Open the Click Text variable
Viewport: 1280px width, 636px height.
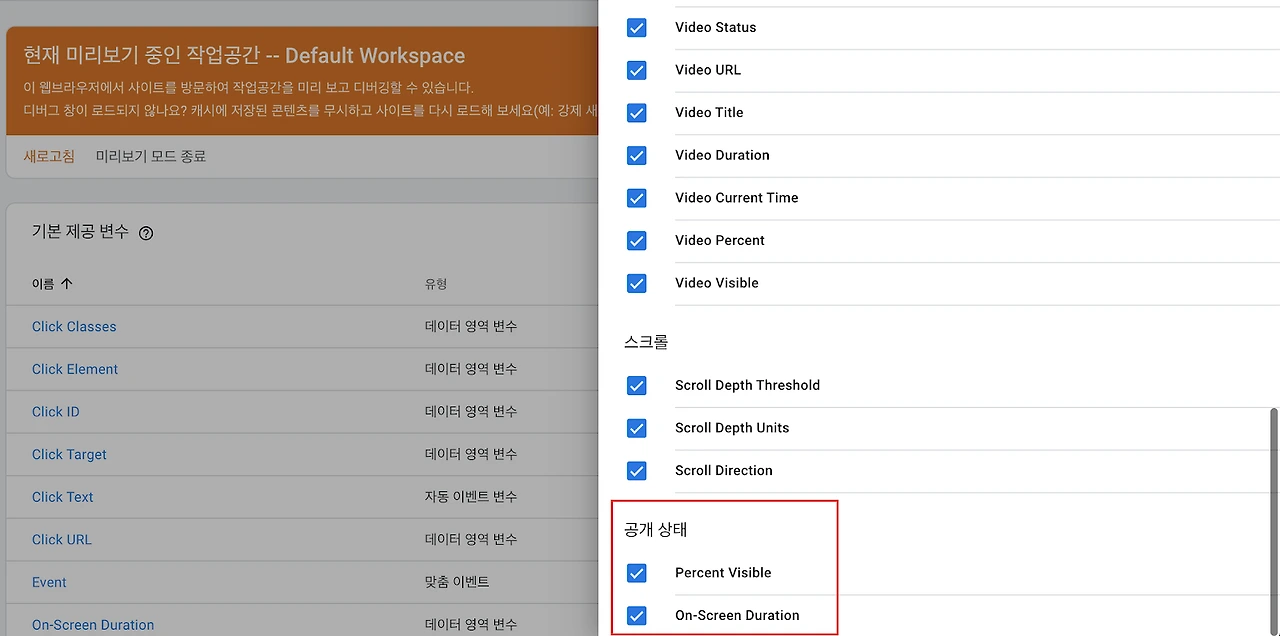(x=63, y=497)
